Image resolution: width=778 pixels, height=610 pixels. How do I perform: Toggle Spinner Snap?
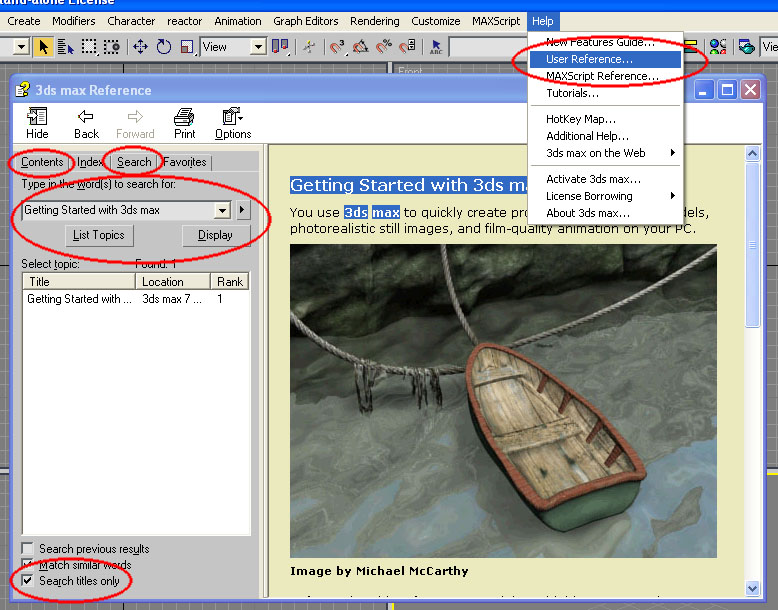pos(408,47)
